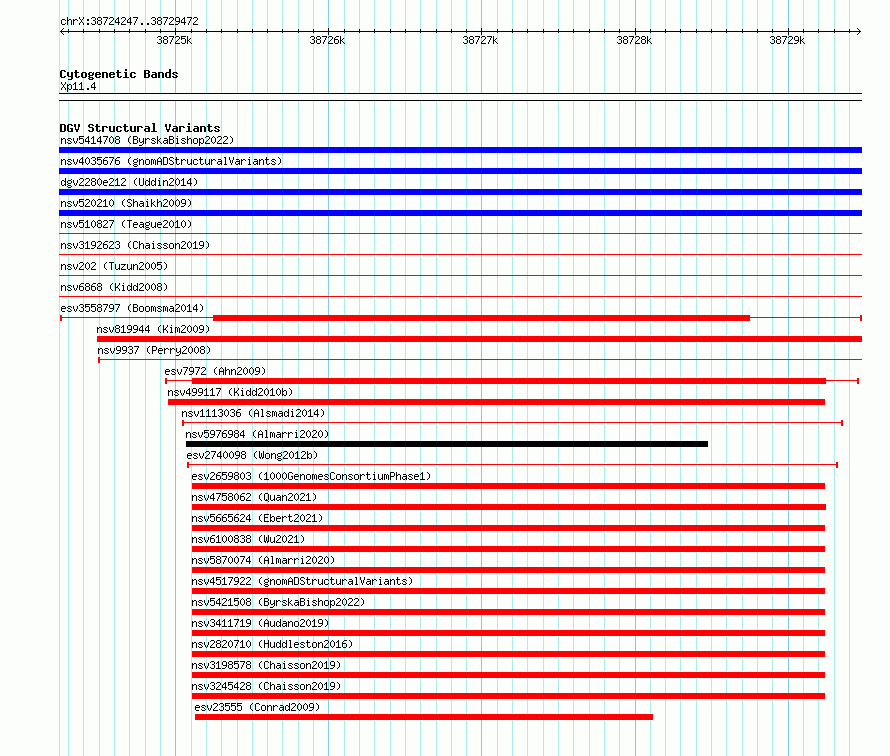Click the nsv5976984 (Almarri2020) label
Image resolution: width=890 pixels, height=756 pixels.
click(x=257, y=434)
